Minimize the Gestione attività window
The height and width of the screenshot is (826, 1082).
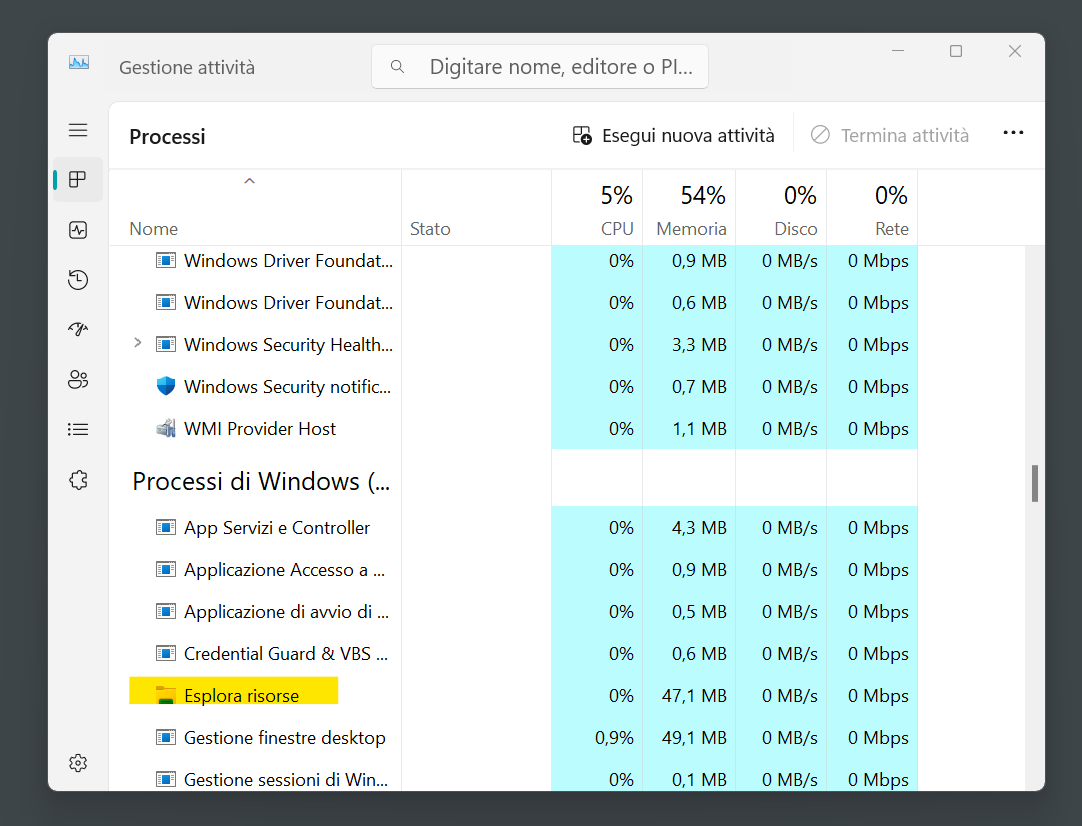[898, 51]
